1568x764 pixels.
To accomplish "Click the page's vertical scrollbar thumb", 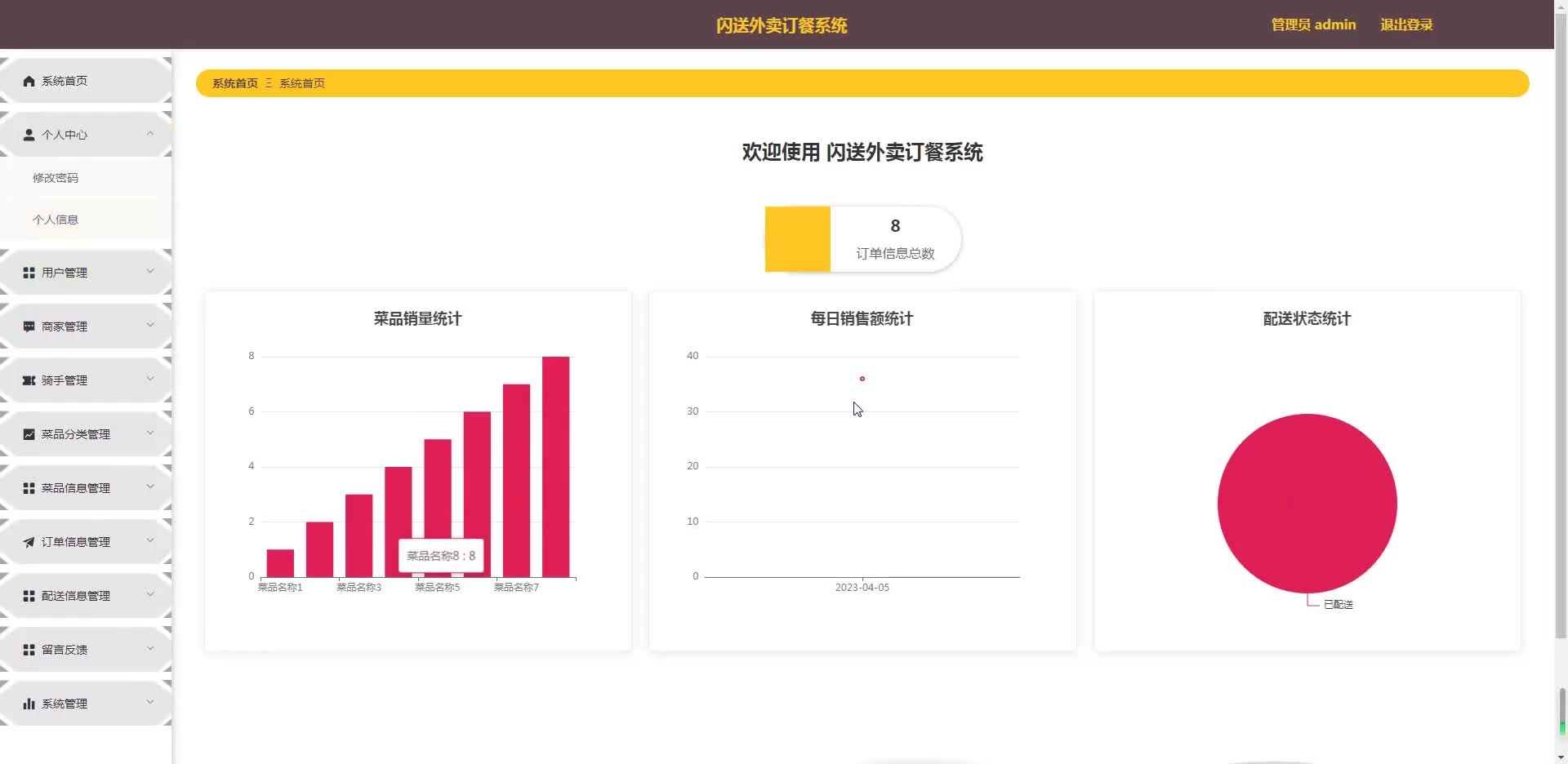I will 1561,326.
